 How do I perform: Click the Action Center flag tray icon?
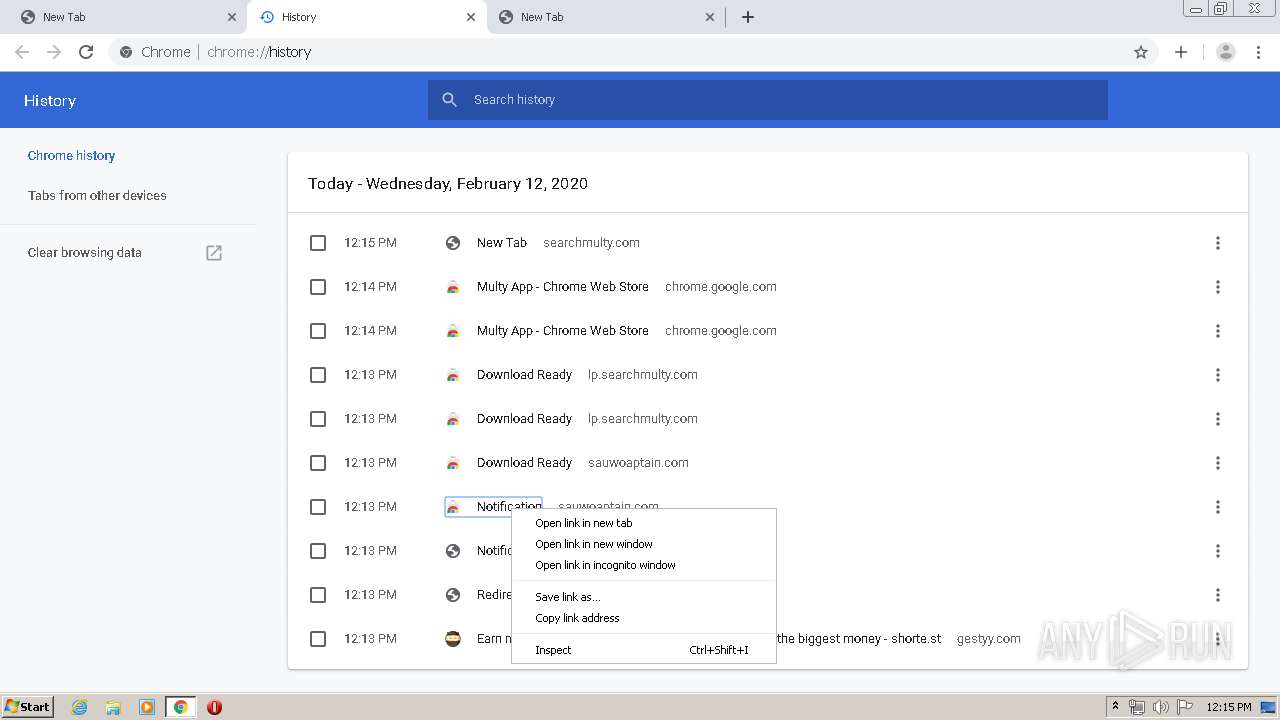[x=1185, y=707]
